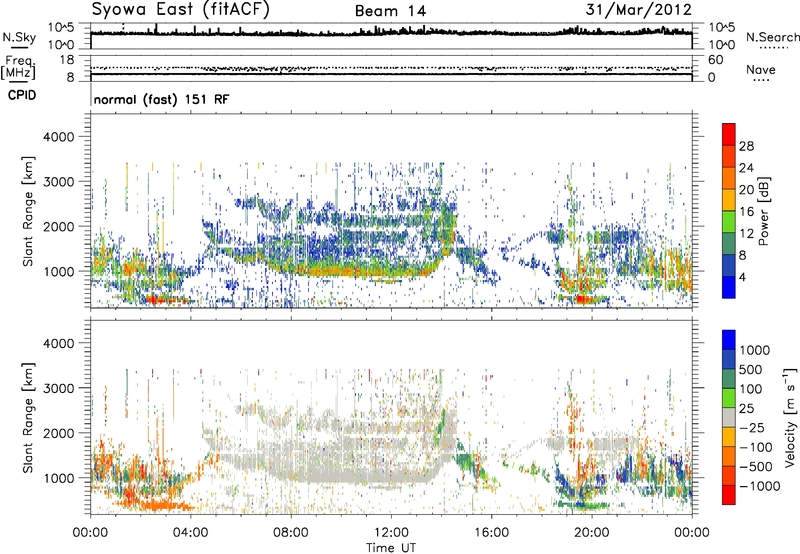The width and height of the screenshot is (800, 554).
Task: Click the '12:00' time tick label
Action: coord(391,533)
